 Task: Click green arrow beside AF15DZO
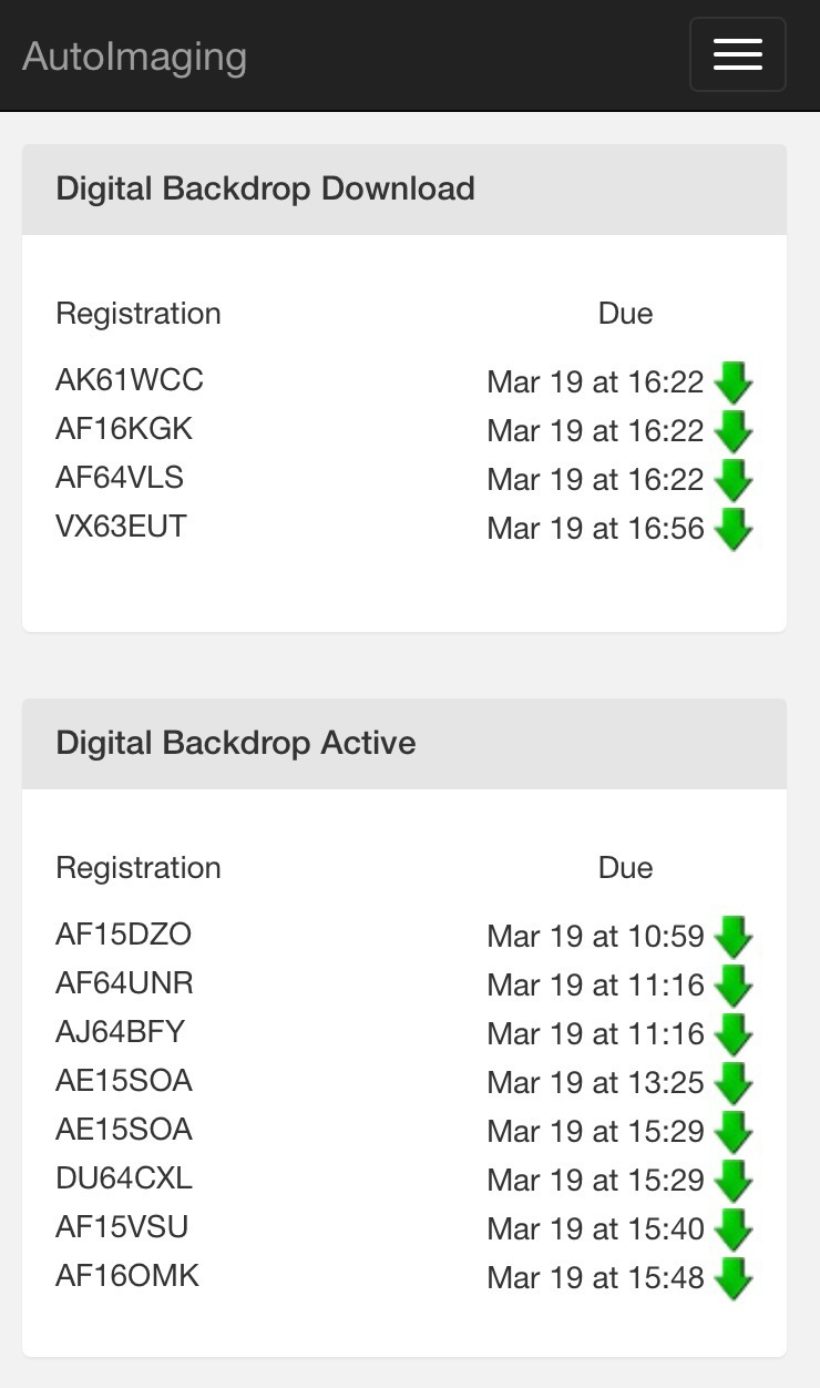(734, 937)
